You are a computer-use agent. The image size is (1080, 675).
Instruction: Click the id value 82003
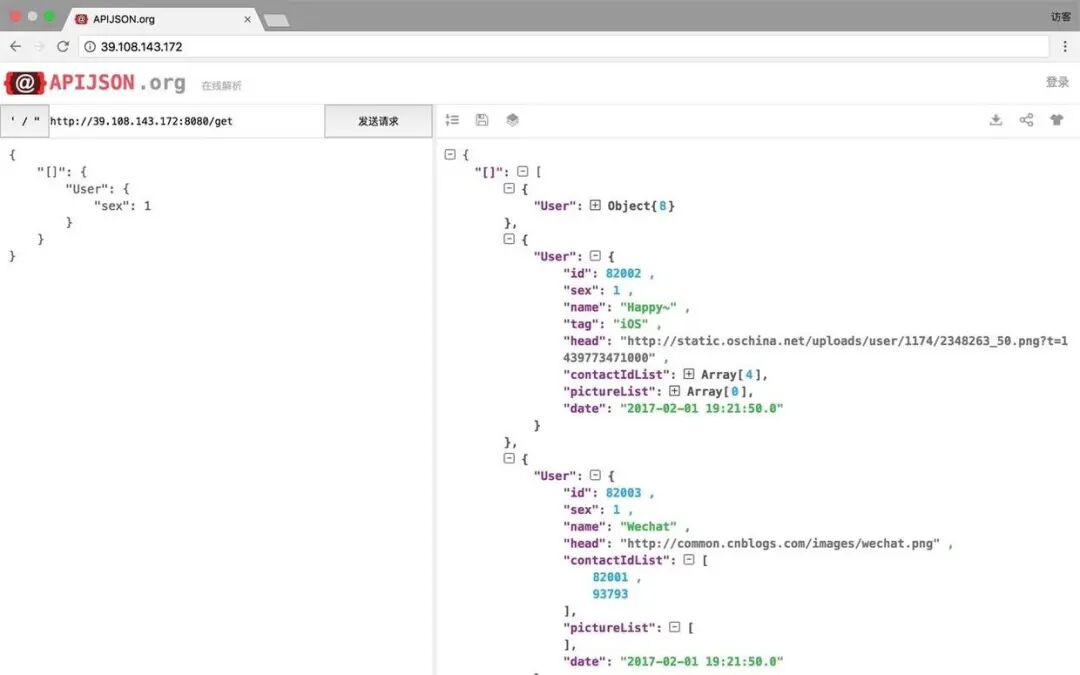pos(623,492)
